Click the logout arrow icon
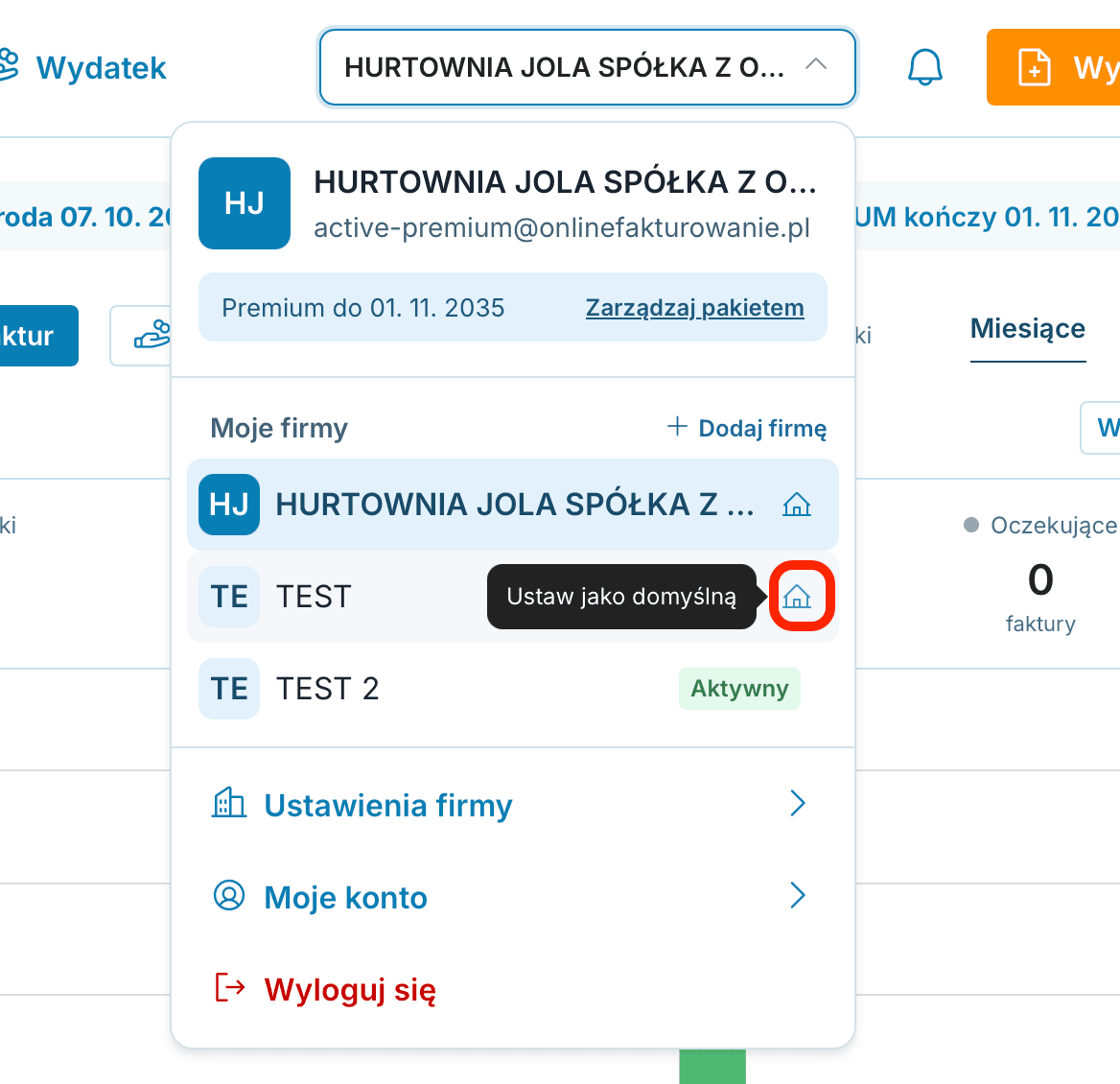The width and height of the screenshot is (1120, 1084). (229, 987)
